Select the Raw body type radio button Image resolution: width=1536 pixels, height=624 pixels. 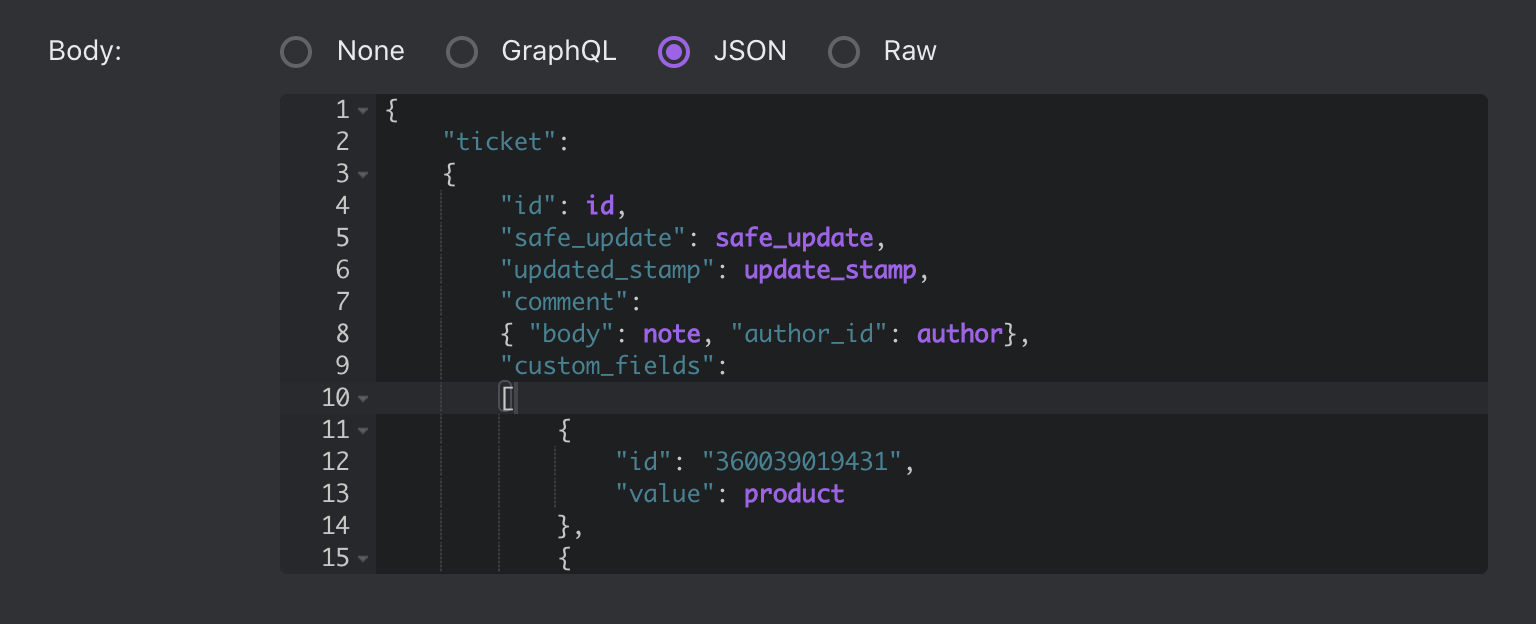844,51
